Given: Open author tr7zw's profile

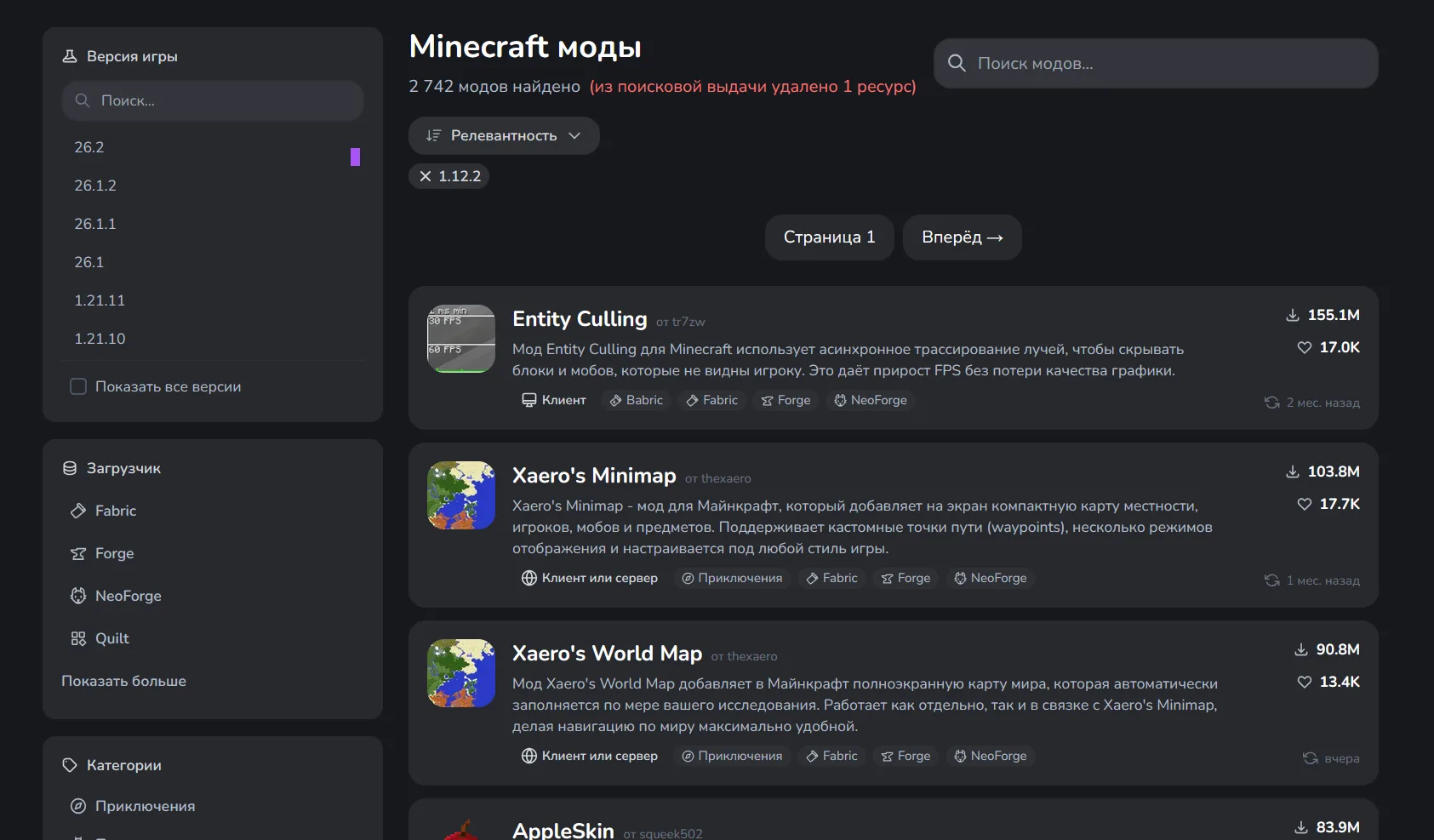Looking at the screenshot, I should 688,322.
